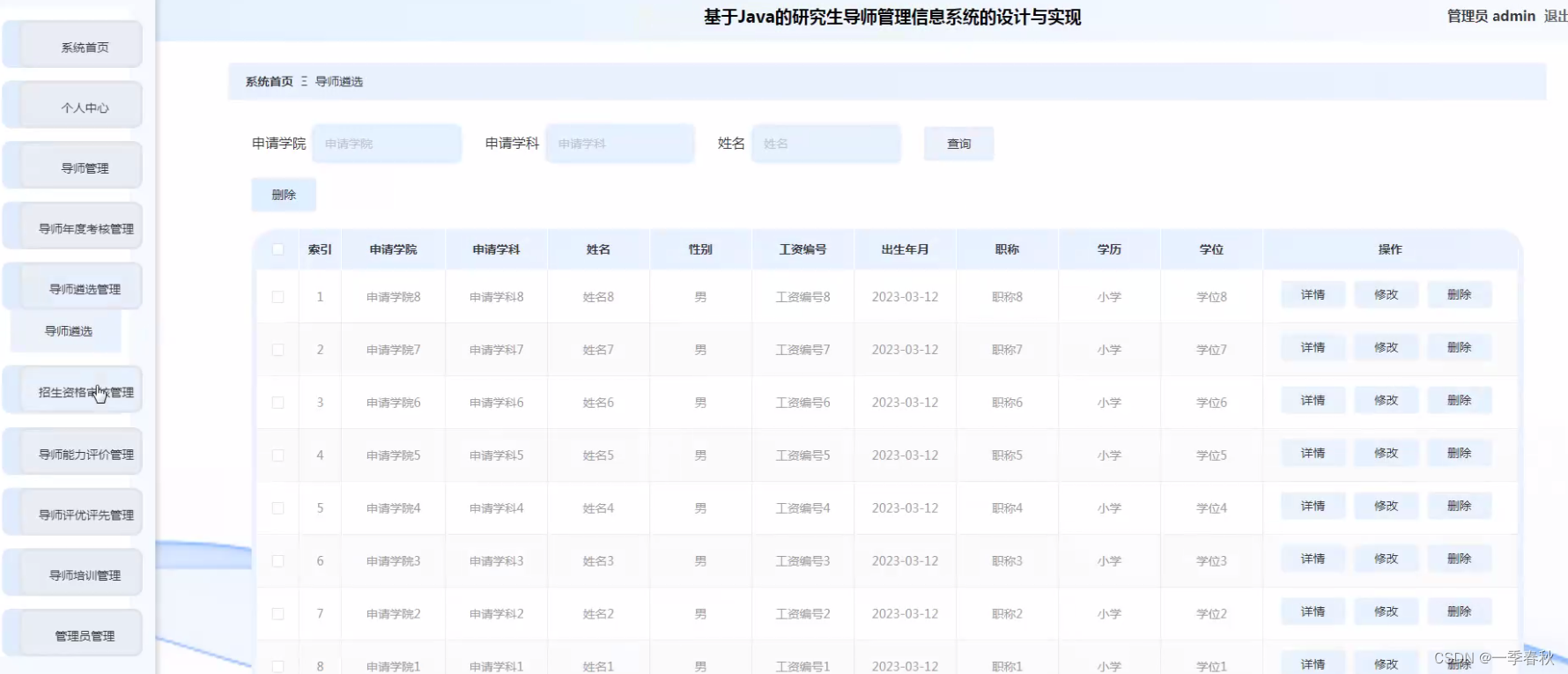Click 删除 for row 姓名2
The height and width of the screenshot is (674, 1568).
coord(1459,612)
